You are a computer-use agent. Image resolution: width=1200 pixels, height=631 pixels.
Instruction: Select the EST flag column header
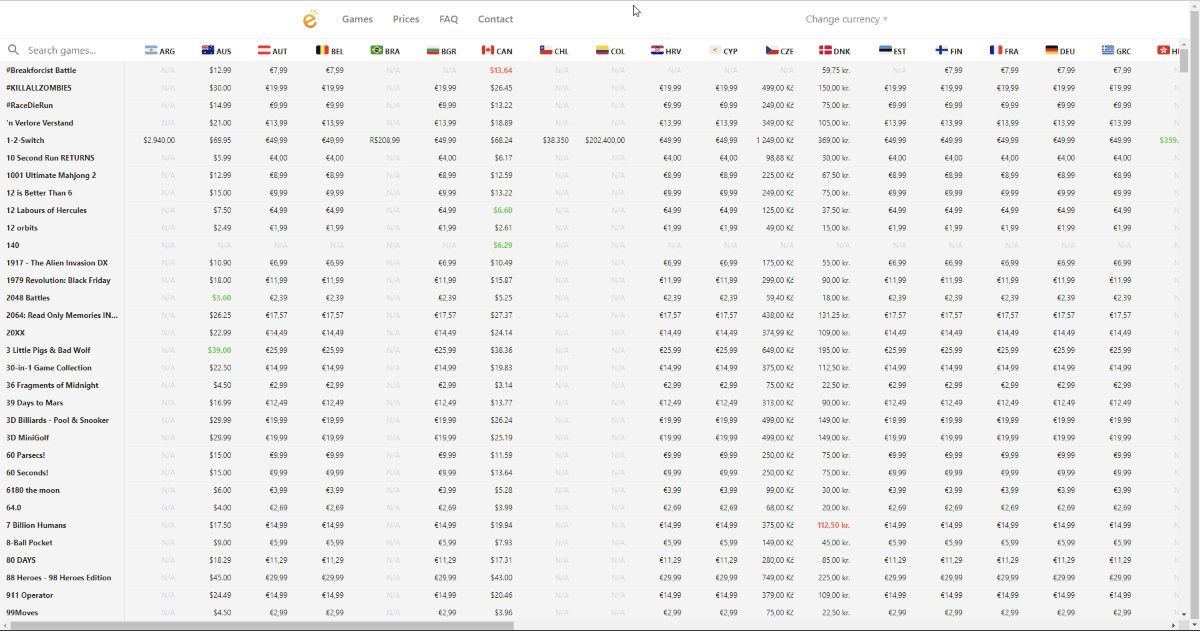[x=892, y=51]
